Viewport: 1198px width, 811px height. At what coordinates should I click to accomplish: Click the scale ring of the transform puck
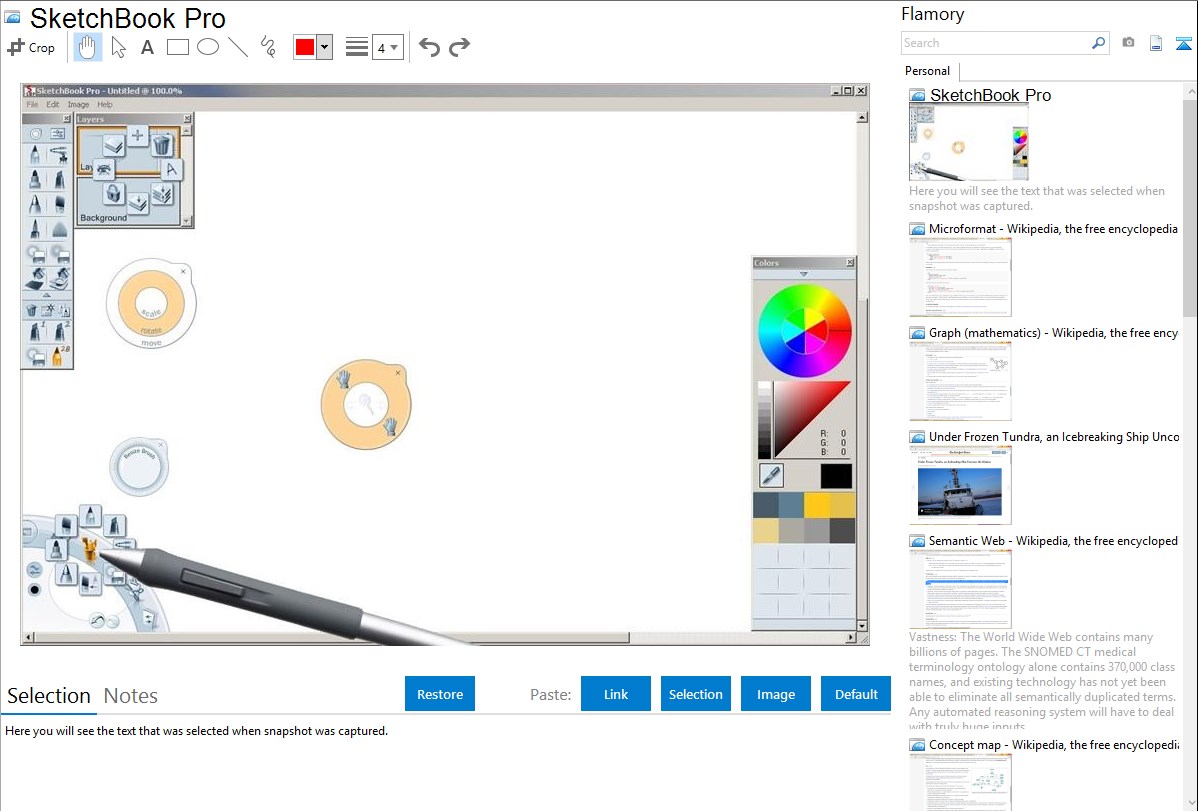coord(151,302)
